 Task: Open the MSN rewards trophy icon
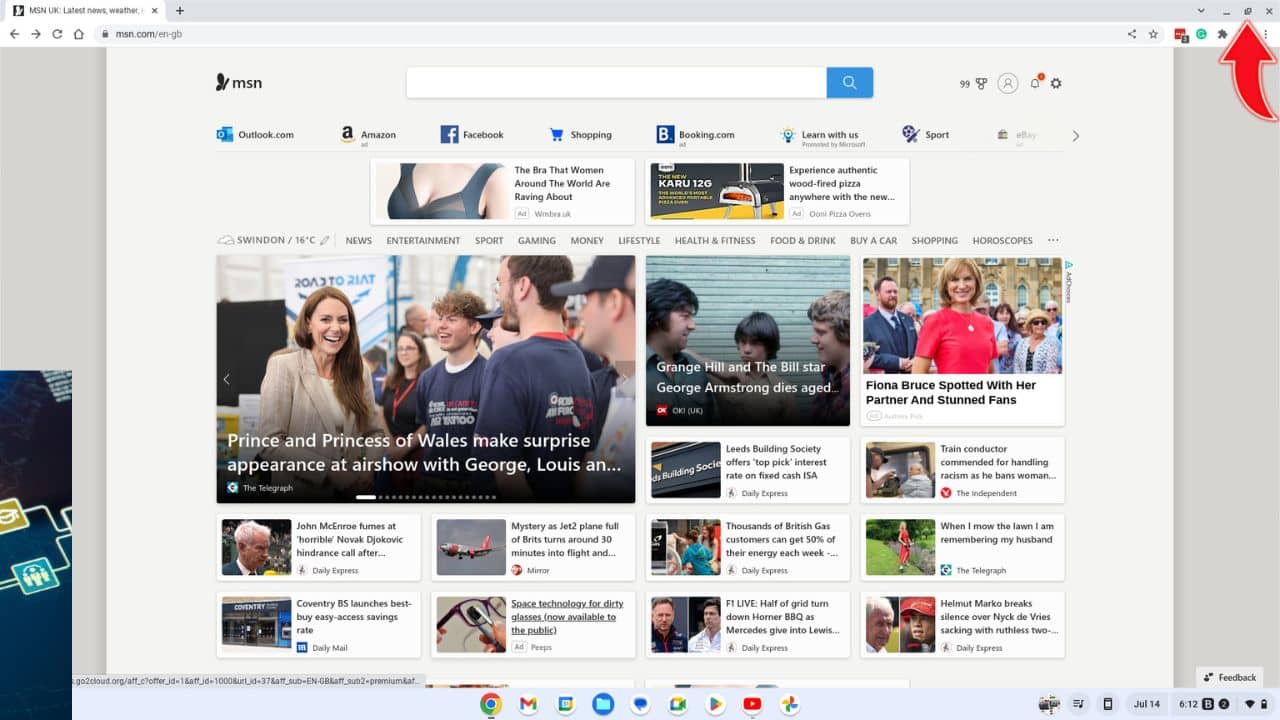coord(981,84)
